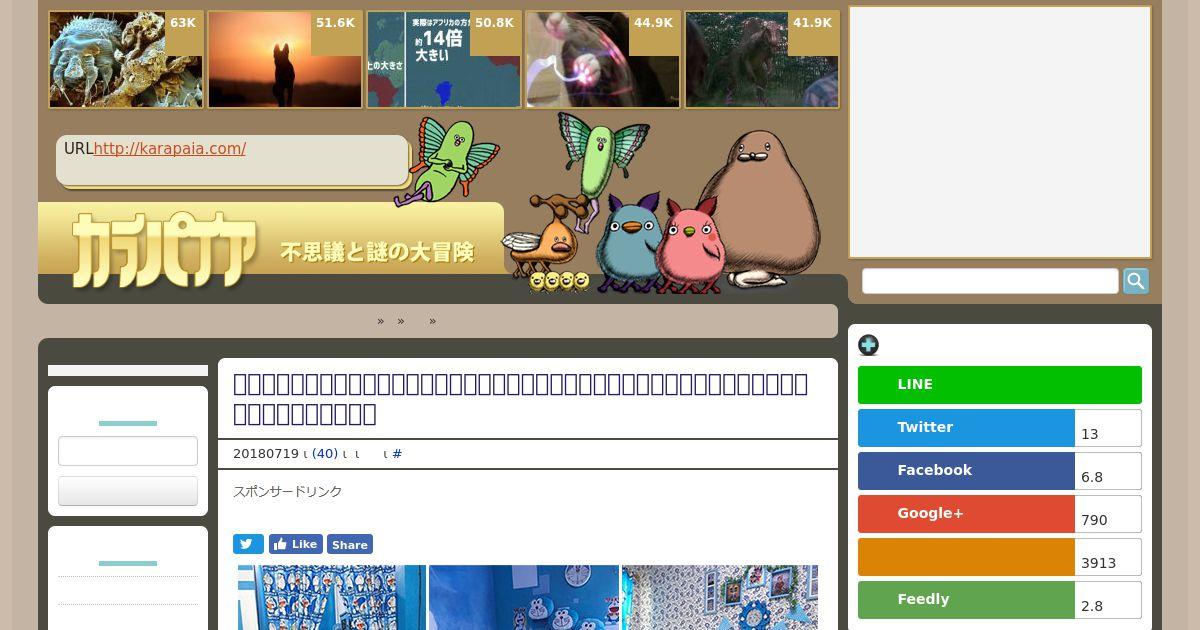Expand the plus icon in sidebar
1200x630 pixels.
pos(868,345)
